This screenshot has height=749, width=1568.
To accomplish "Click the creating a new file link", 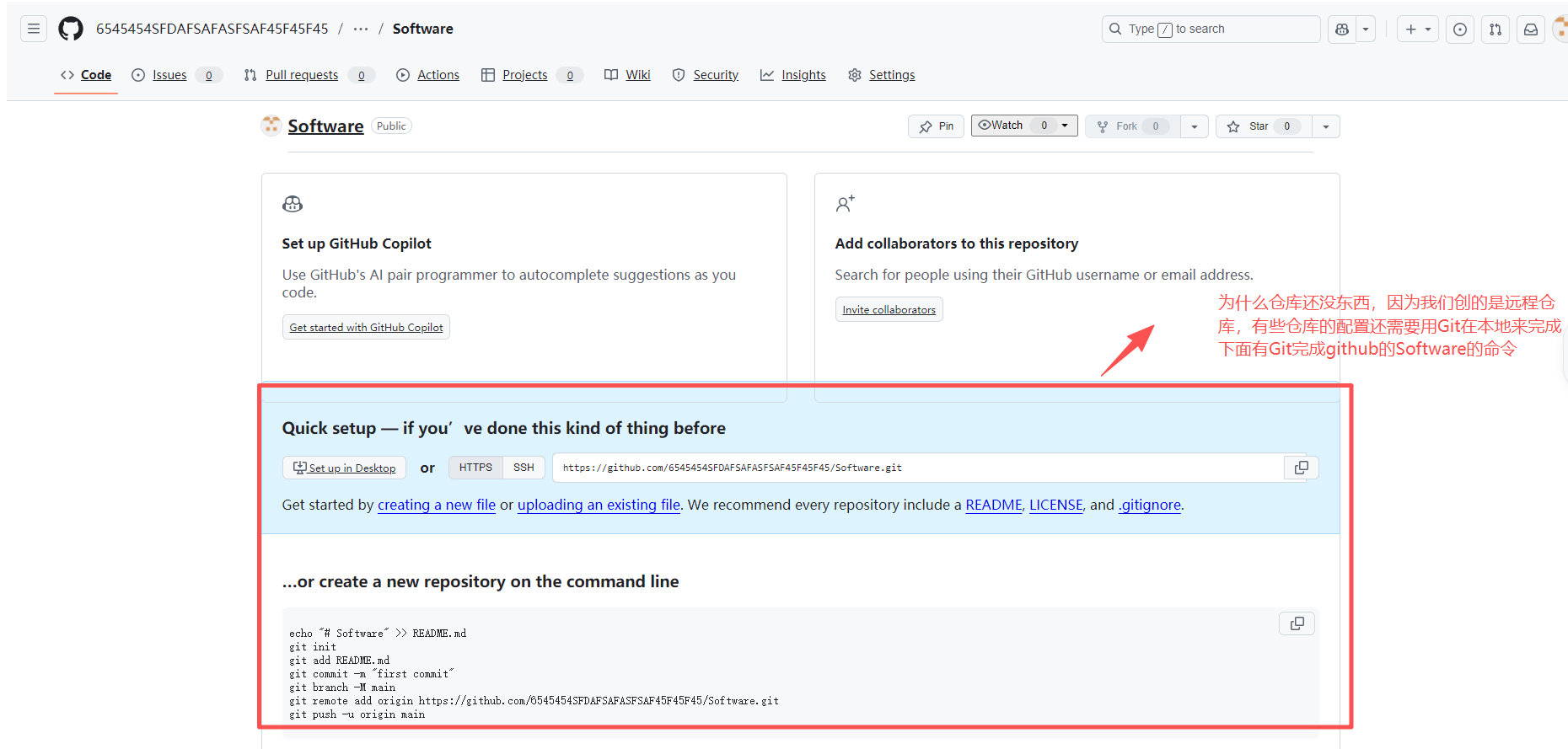I will coord(437,505).
